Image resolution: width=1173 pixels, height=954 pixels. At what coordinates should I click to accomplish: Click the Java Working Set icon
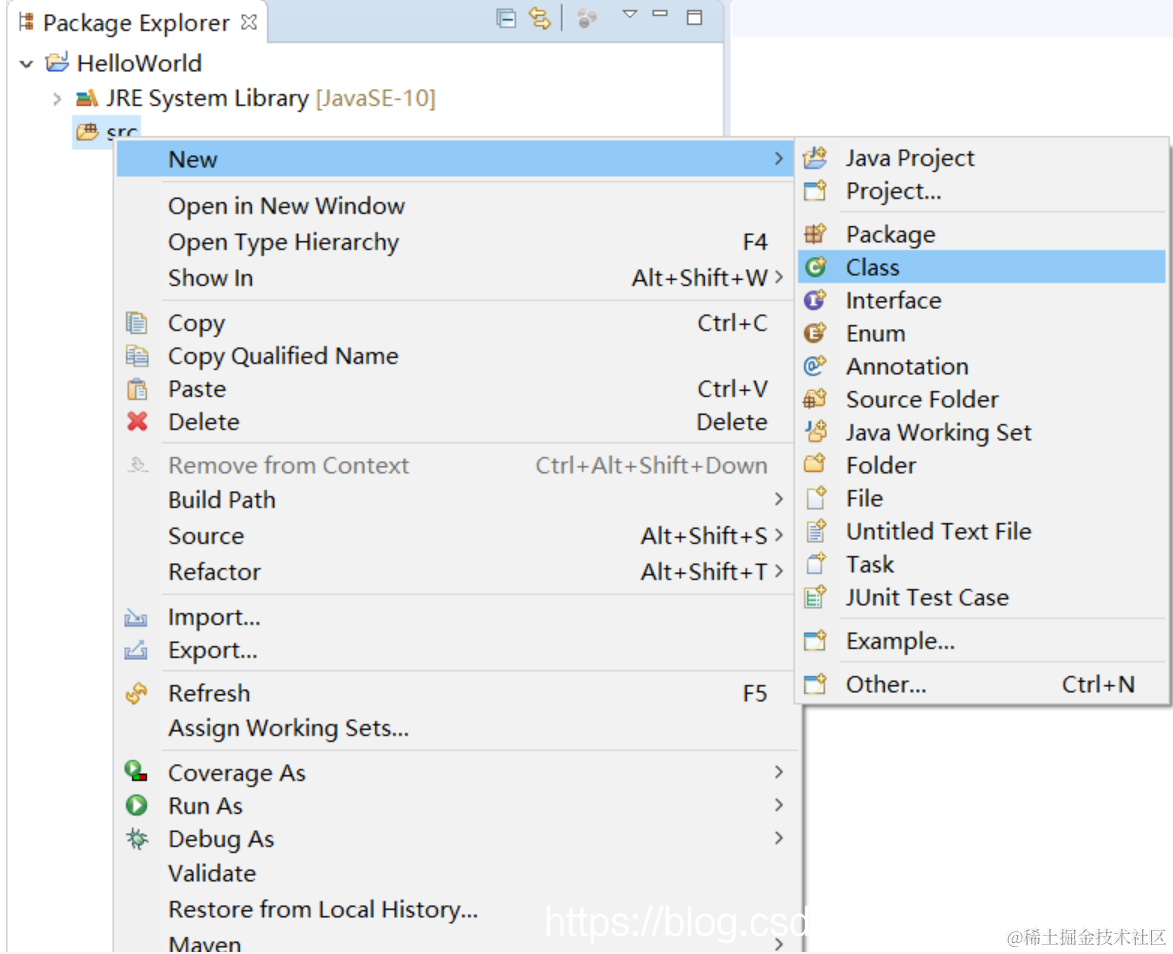point(815,432)
